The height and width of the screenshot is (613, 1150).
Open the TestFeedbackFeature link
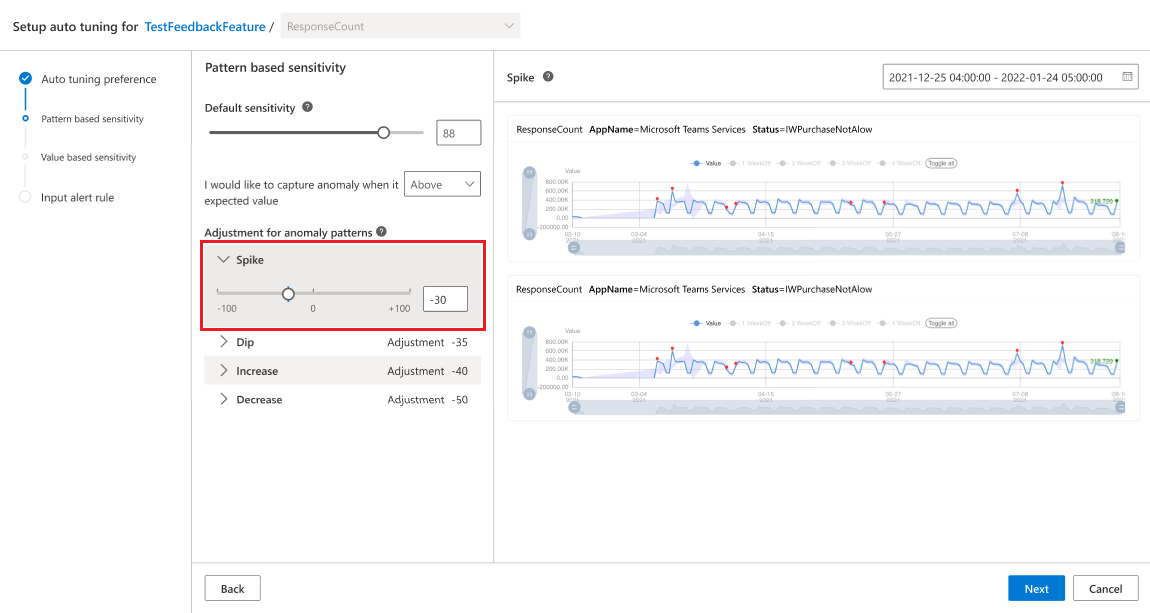[x=205, y=26]
